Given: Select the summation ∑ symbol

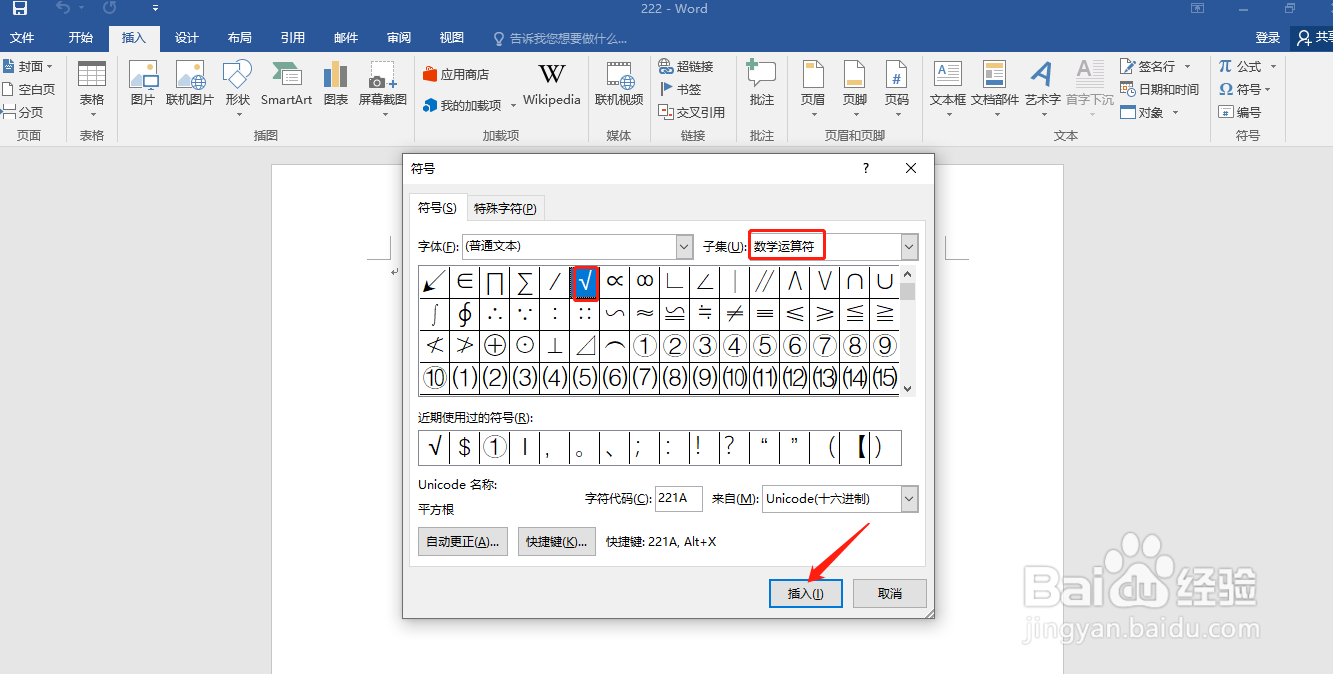Looking at the screenshot, I should point(525,282).
